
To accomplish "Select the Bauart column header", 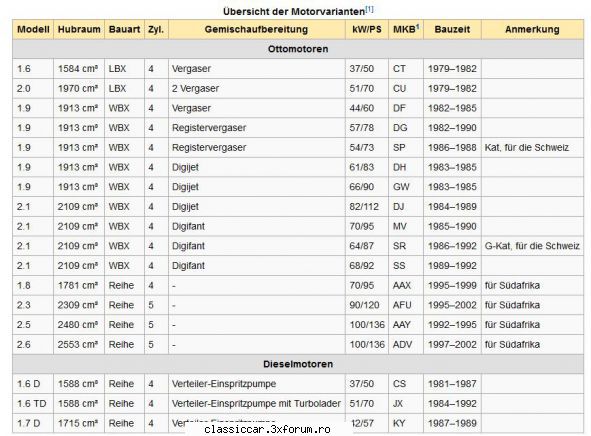I will point(124,29).
